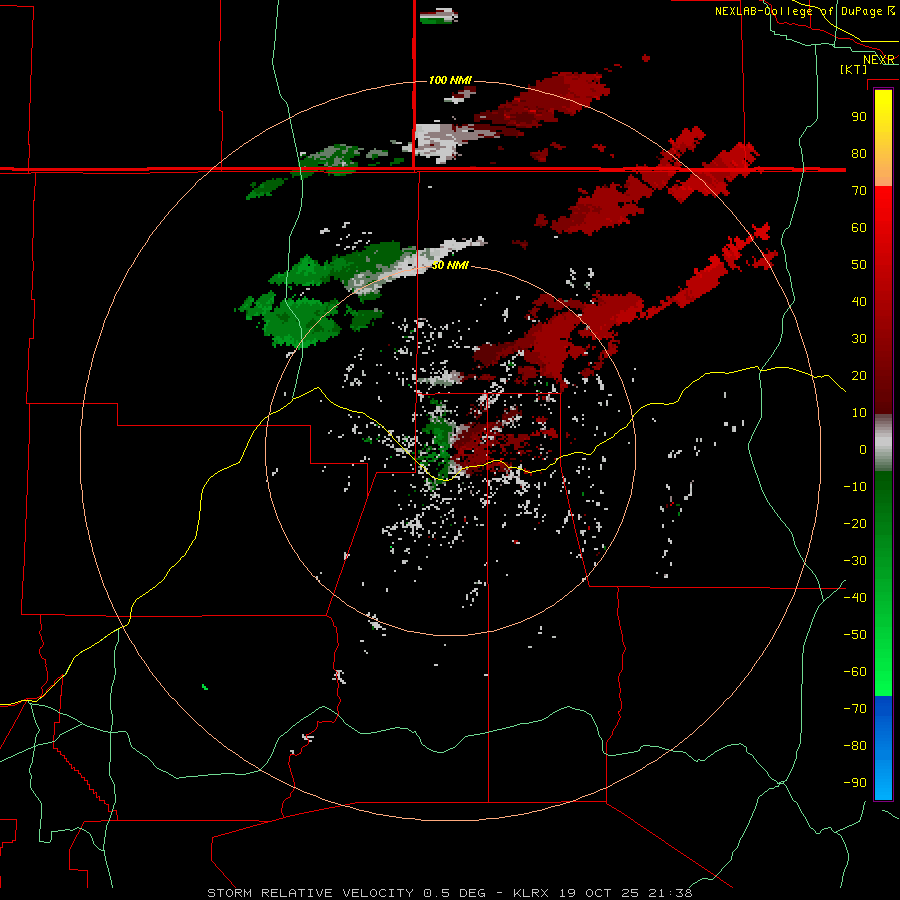Click the 19 OCT 25 date text
Screen dimensions: 900x900
(599, 893)
